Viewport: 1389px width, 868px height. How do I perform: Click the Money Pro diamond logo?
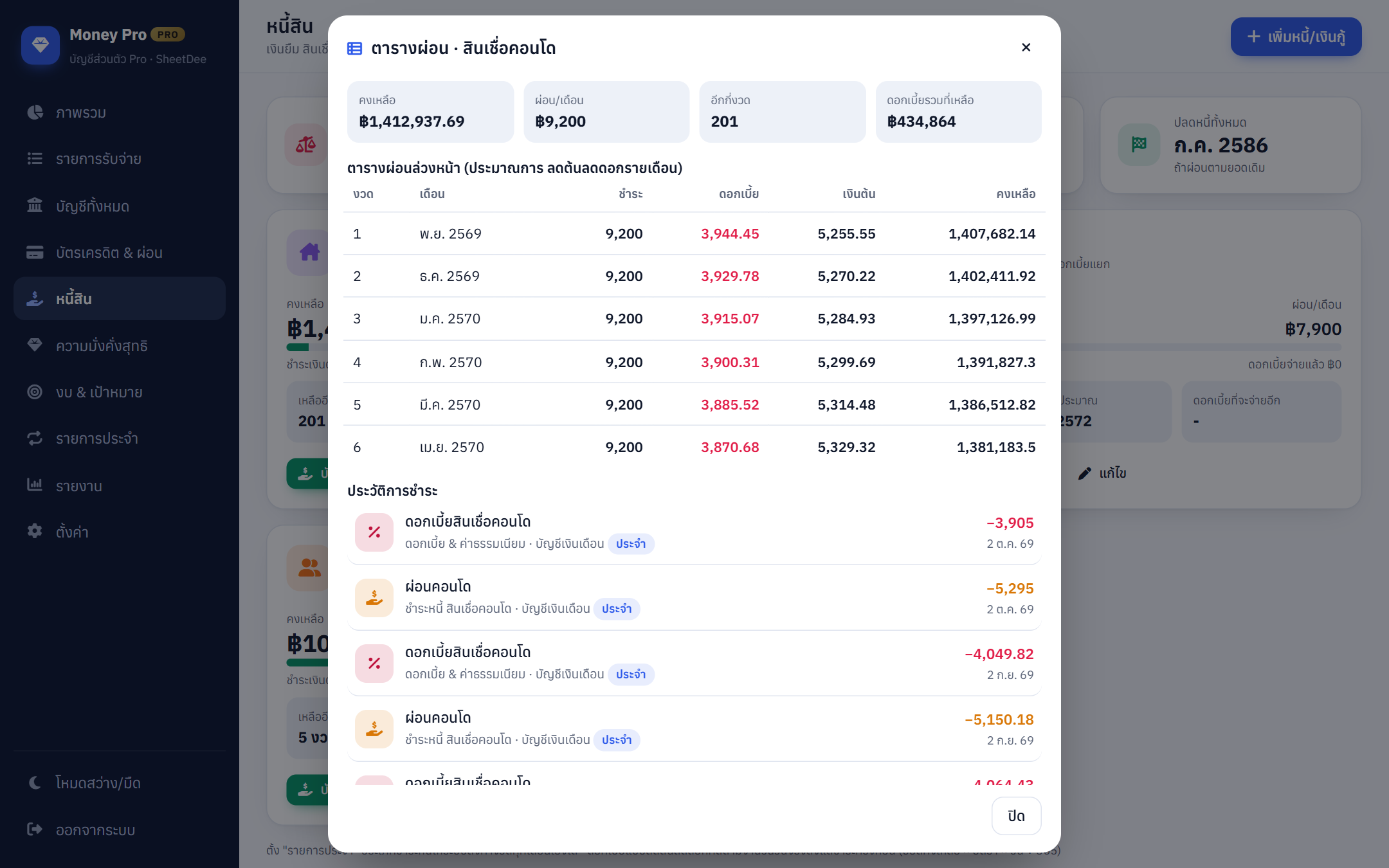pos(41,45)
